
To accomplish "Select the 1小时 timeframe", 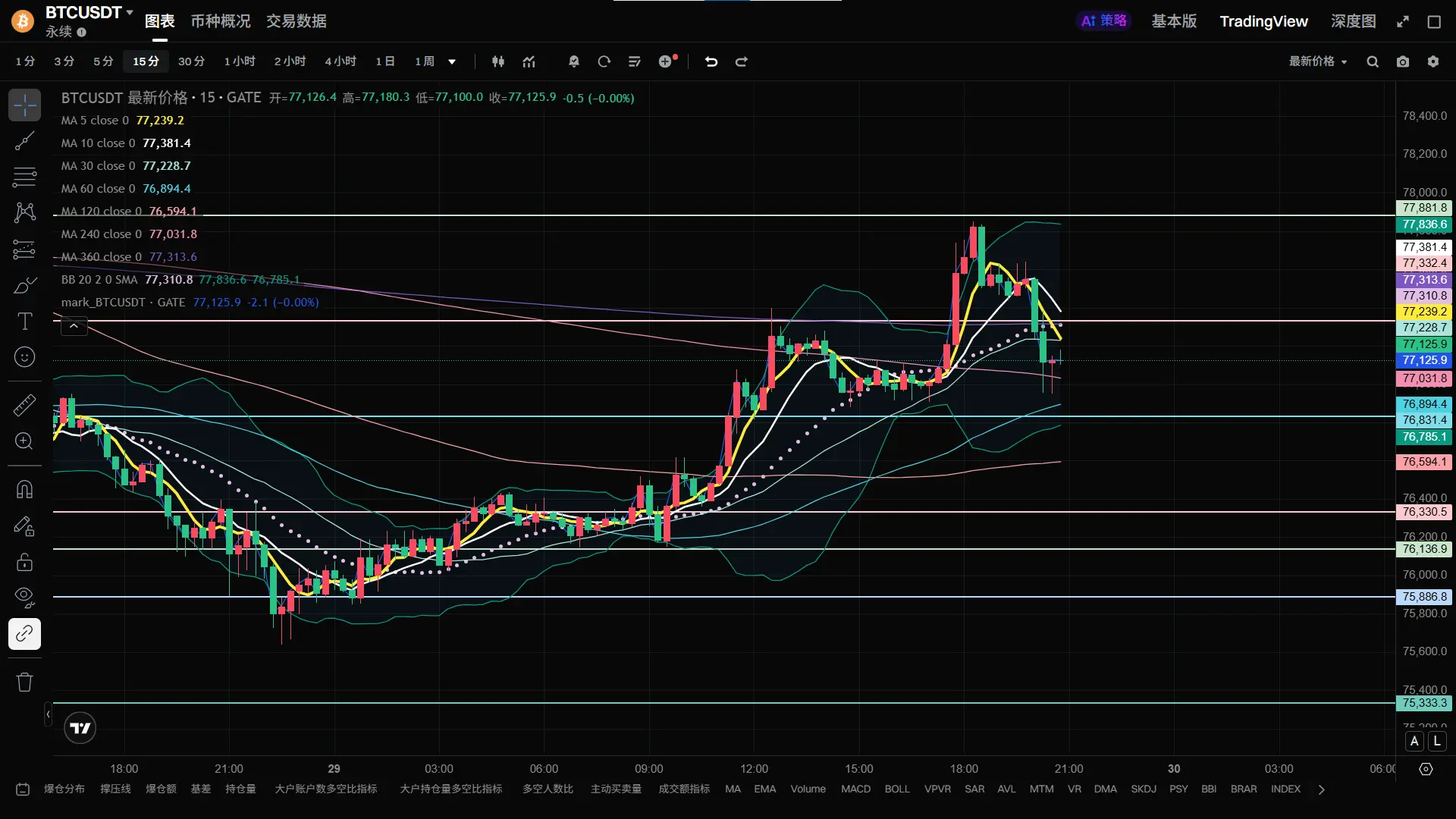I will [240, 61].
